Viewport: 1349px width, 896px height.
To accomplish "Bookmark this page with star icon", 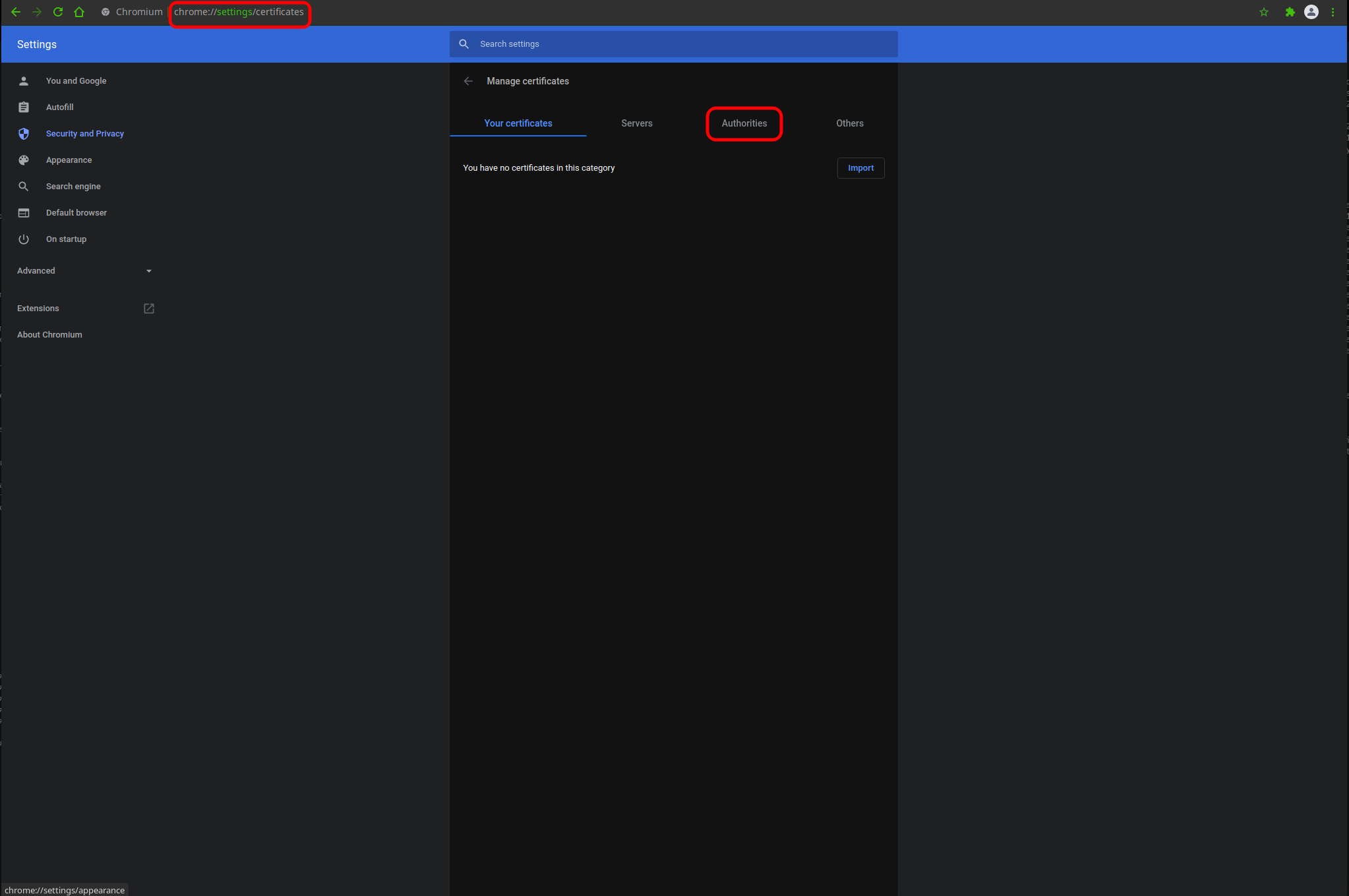I will pyautogui.click(x=1264, y=12).
